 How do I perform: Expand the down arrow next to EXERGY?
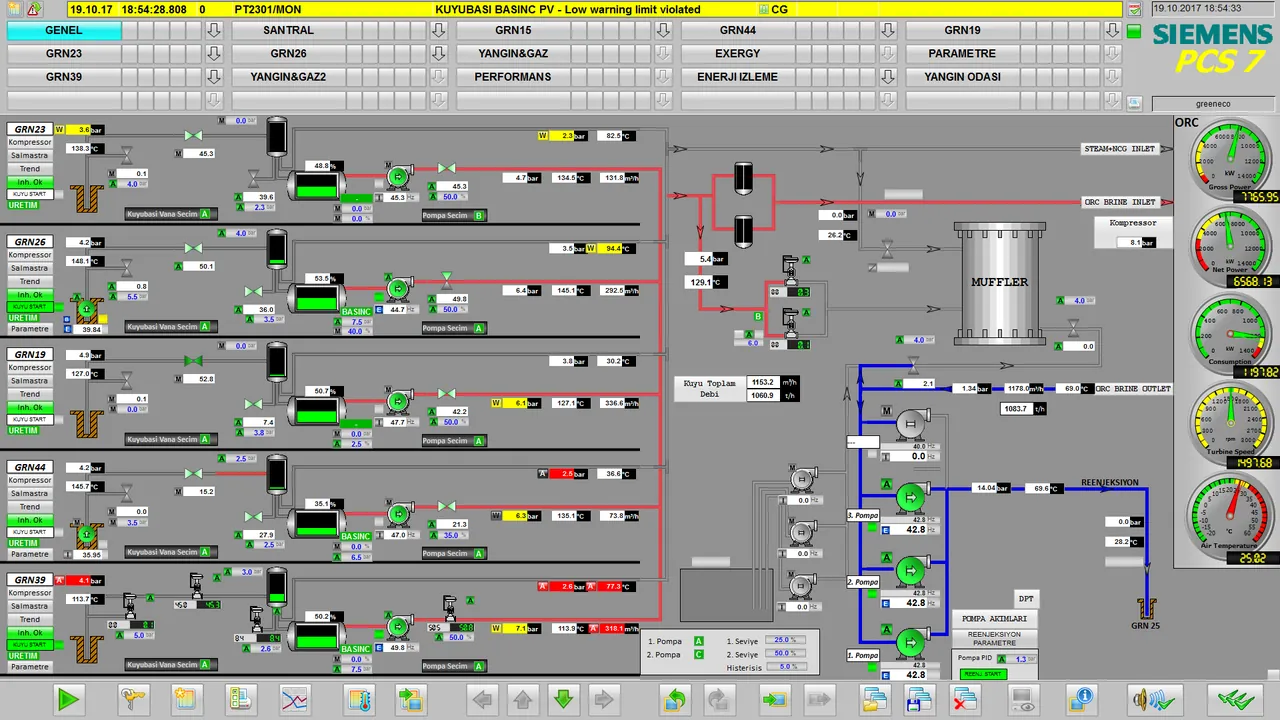pos(887,54)
